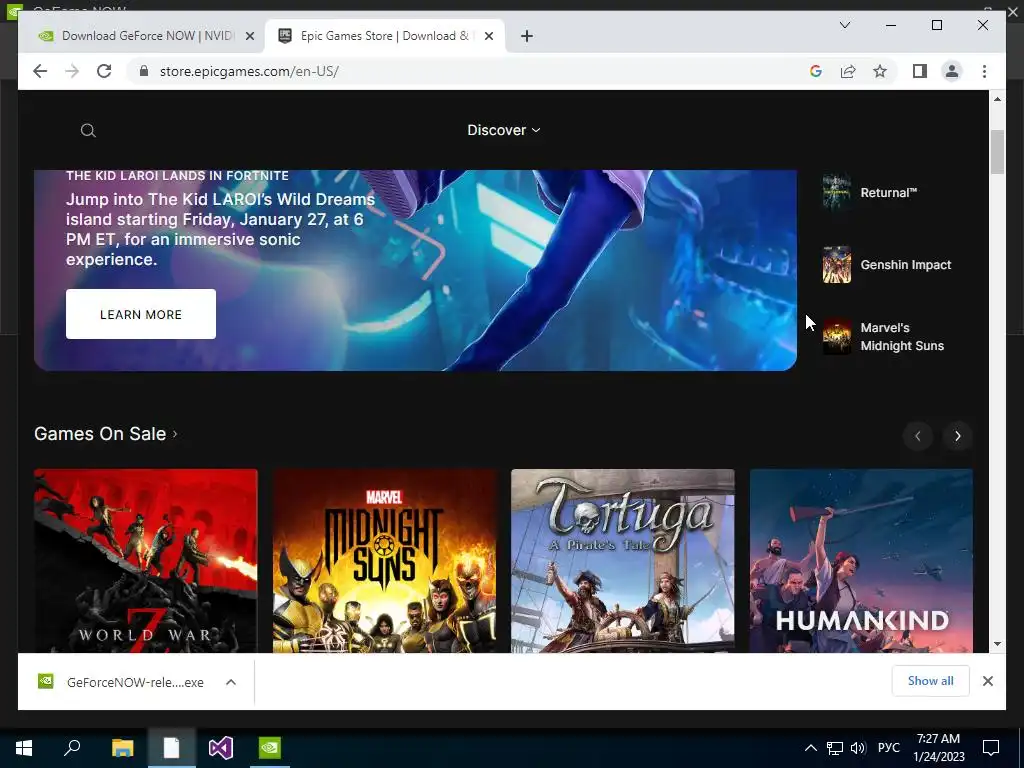The image size is (1024, 768).
Task: Open the Chrome profile avatar menu
Action: (x=952, y=71)
